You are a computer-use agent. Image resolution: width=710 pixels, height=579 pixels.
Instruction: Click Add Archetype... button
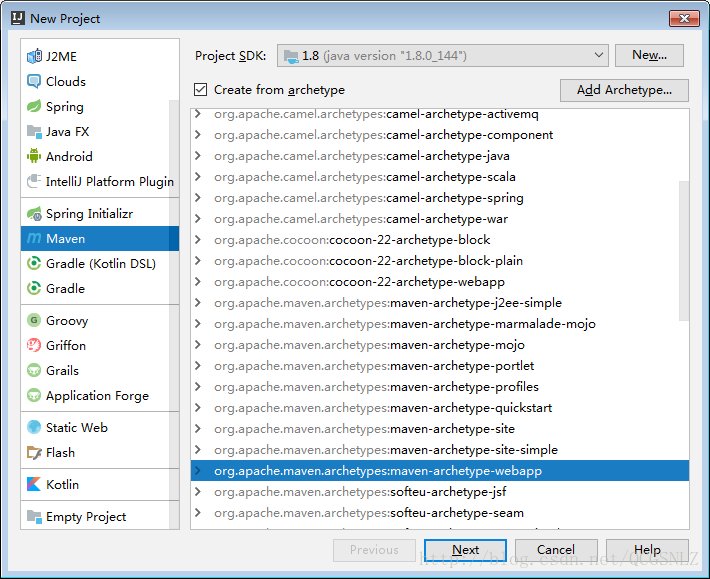[624, 90]
